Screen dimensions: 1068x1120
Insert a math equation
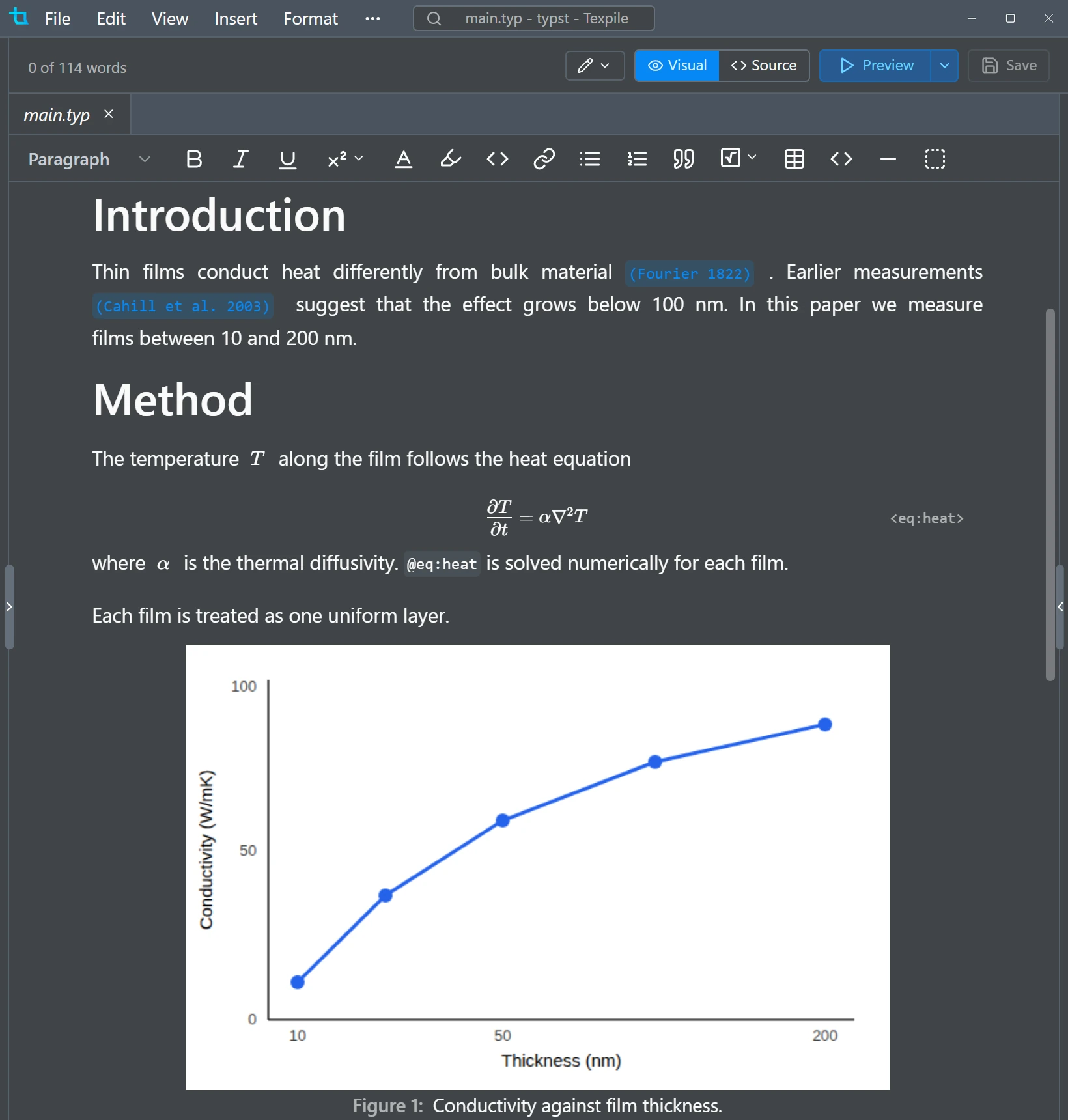tap(731, 158)
